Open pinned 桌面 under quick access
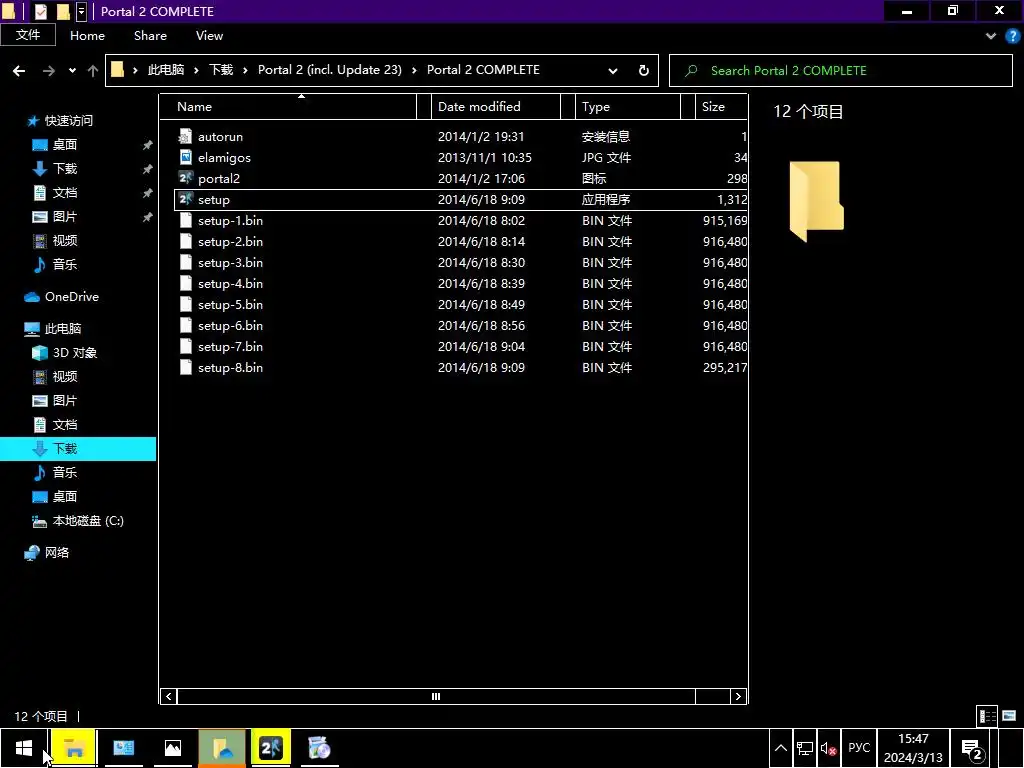This screenshot has height=768, width=1024. [x=65, y=144]
